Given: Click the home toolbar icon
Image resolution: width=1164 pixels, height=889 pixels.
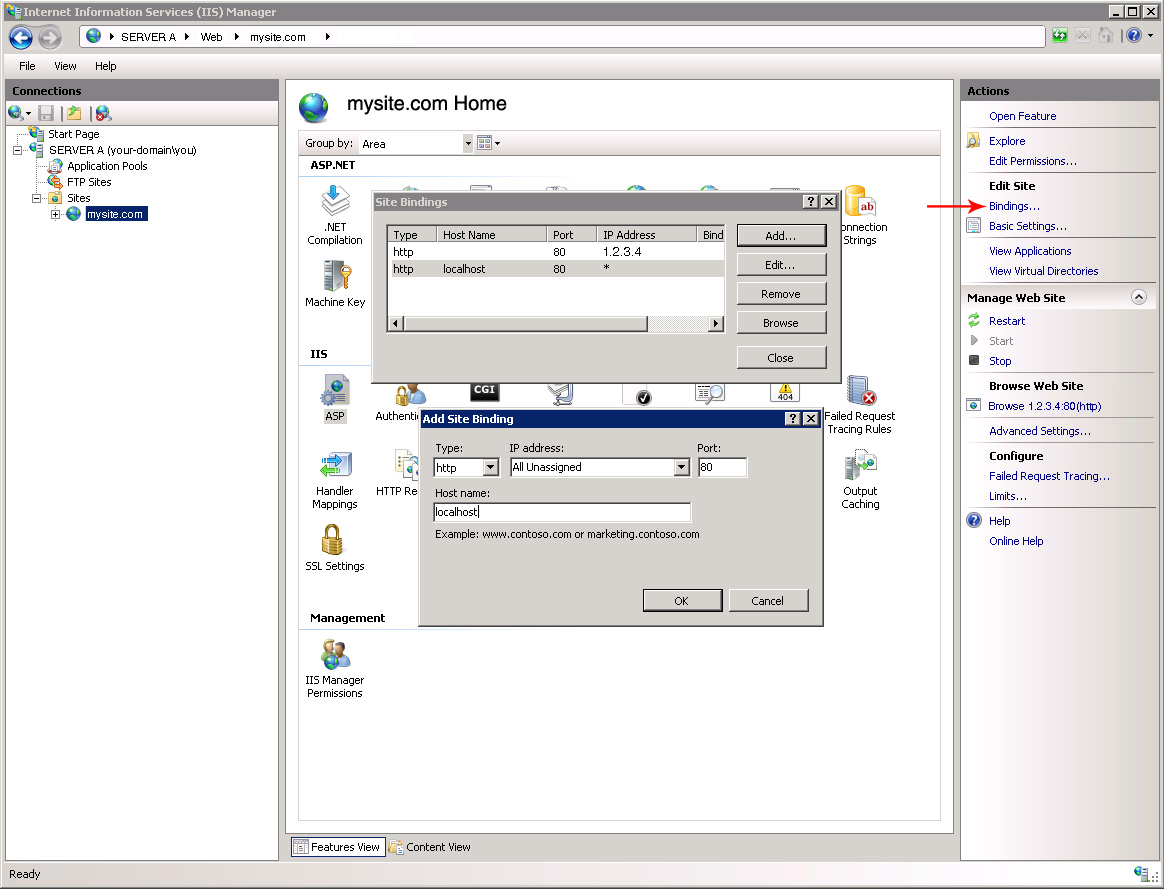Looking at the screenshot, I should tap(1106, 36).
